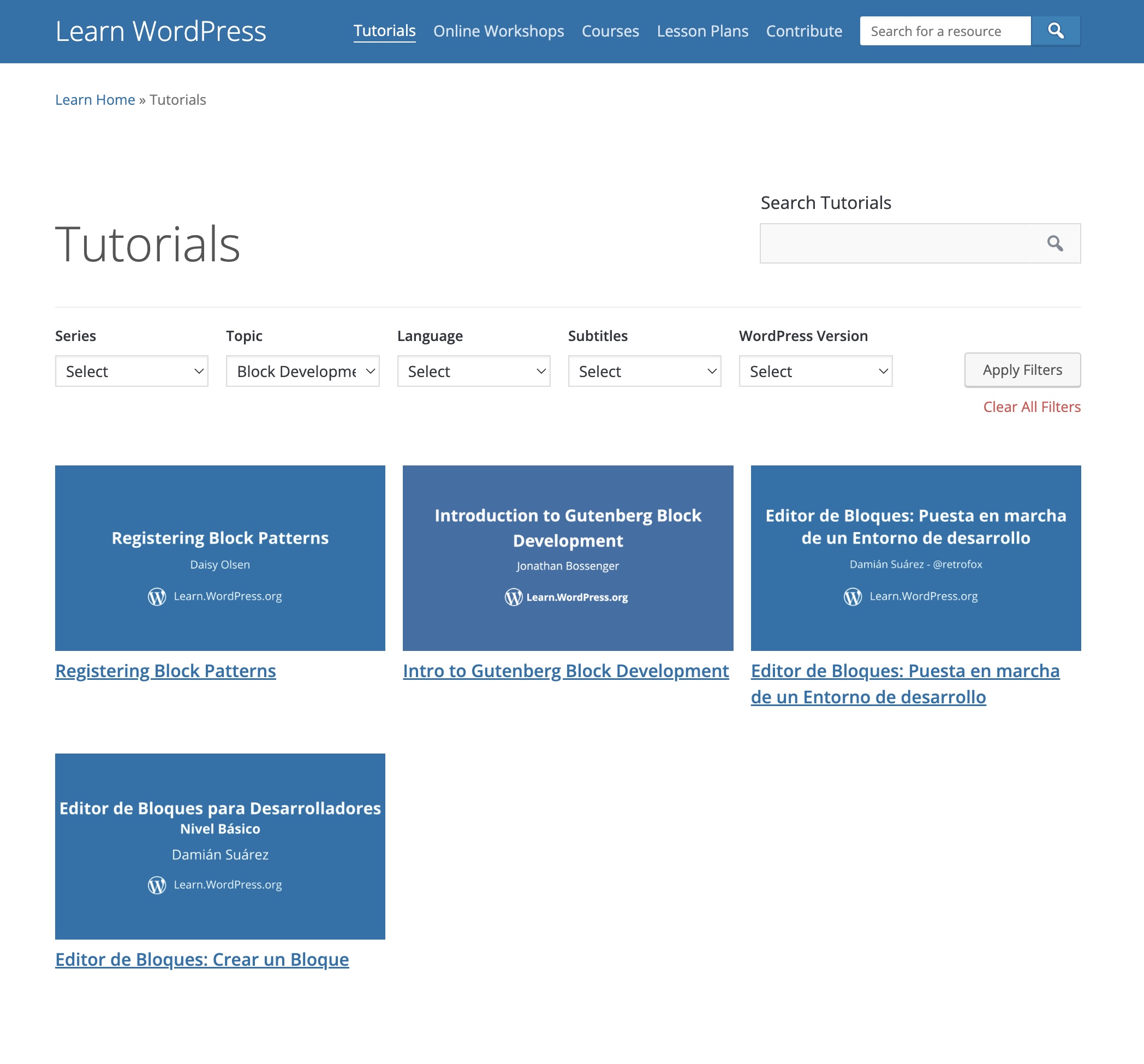Viewport: 1144px width, 1064px height.
Task: Click the magnifier icon in the Search Tutorials box
Action: [x=1056, y=244]
